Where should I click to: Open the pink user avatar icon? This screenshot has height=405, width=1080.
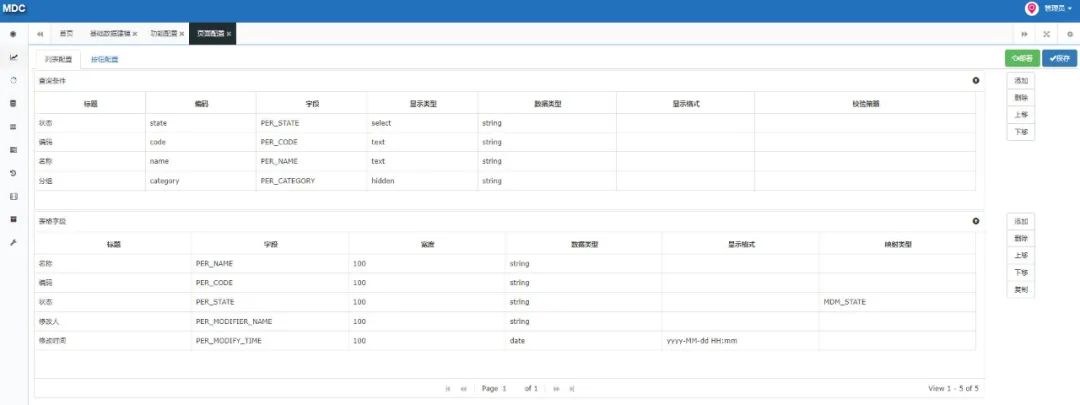pyautogui.click(x=1031, y=8)
